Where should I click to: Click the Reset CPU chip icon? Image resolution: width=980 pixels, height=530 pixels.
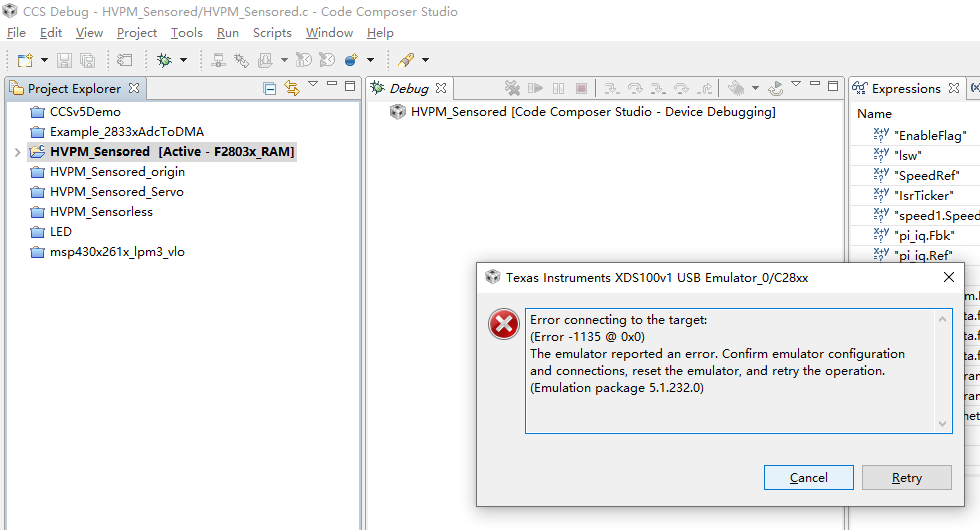pos(736,89)
